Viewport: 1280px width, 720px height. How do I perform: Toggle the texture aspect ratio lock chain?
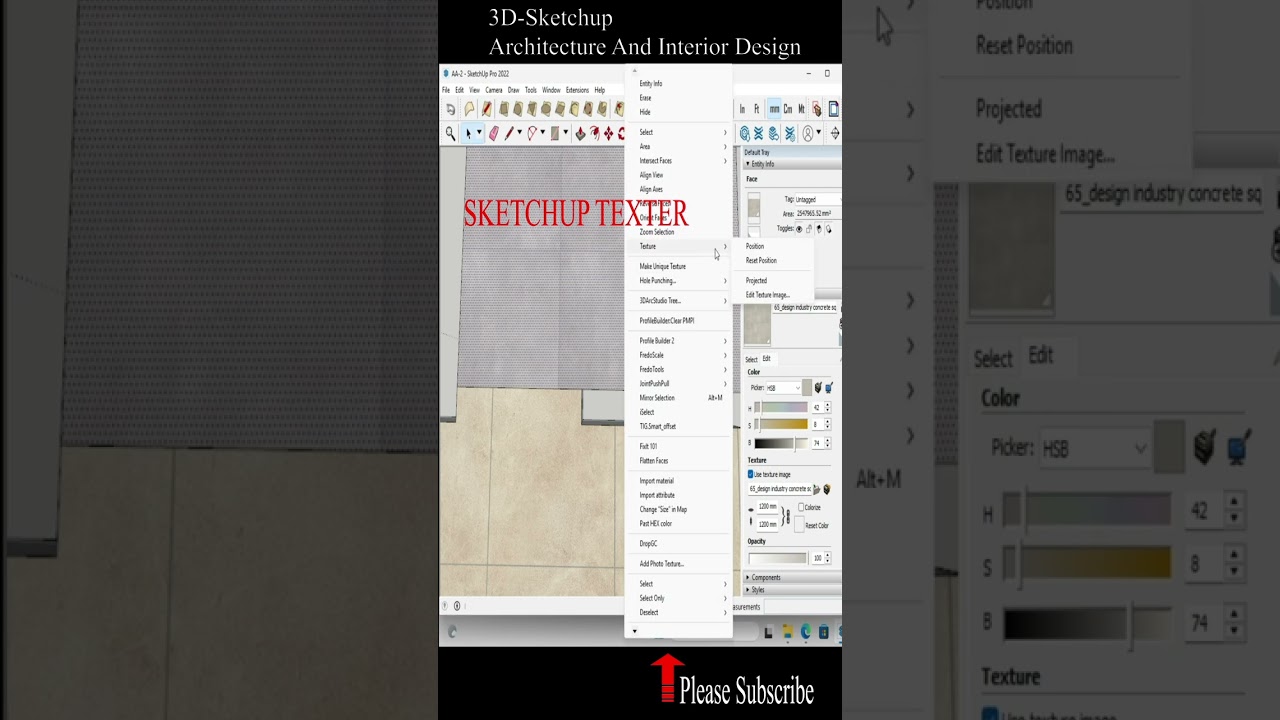point(787,516)
